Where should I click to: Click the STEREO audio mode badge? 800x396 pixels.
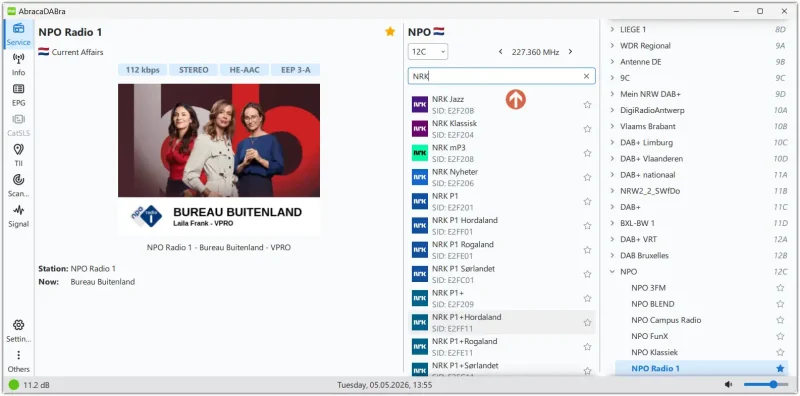(x=193, y=70)
